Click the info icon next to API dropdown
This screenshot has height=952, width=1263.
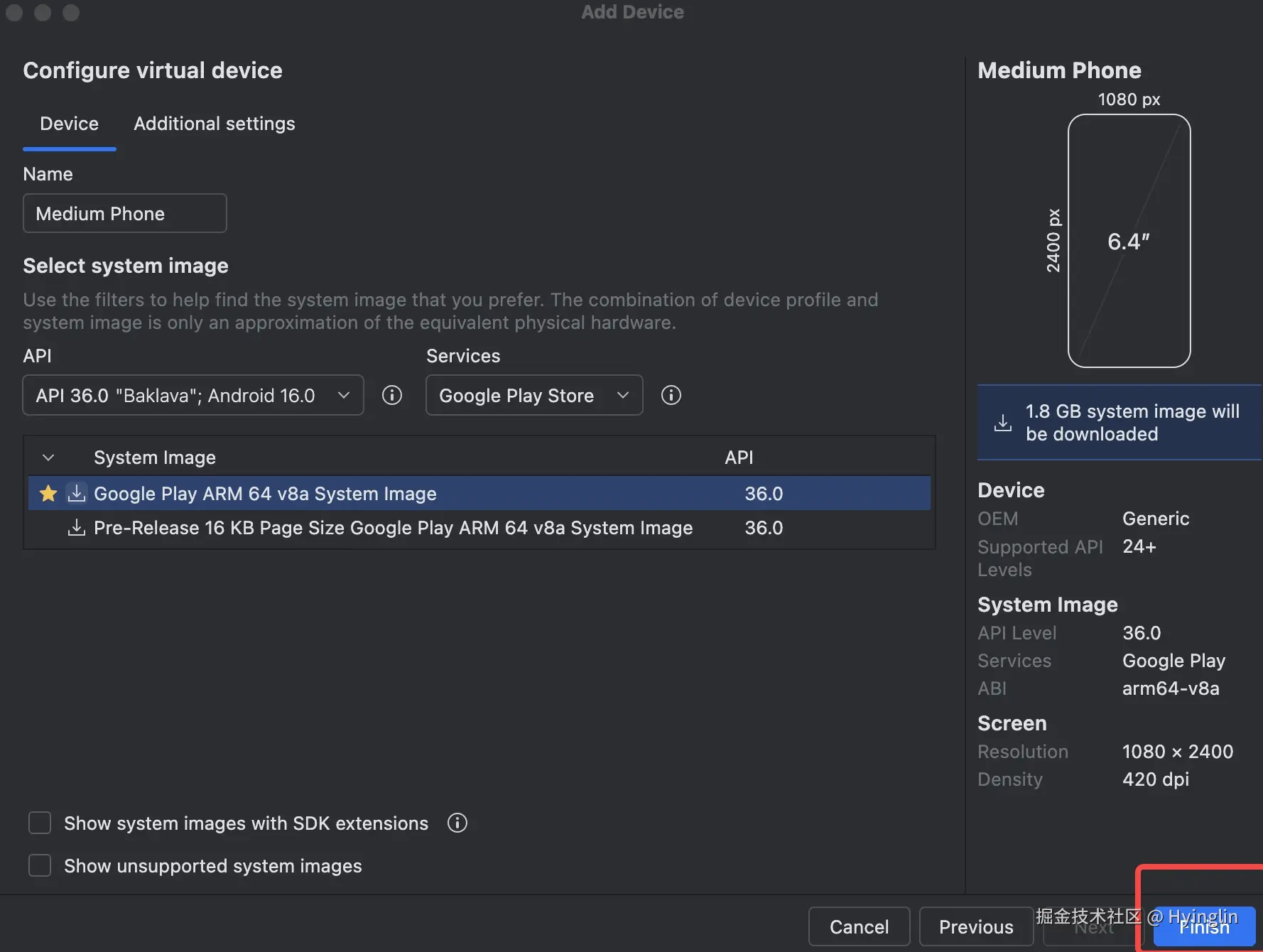pyautogui.click(x=392, y=395)
